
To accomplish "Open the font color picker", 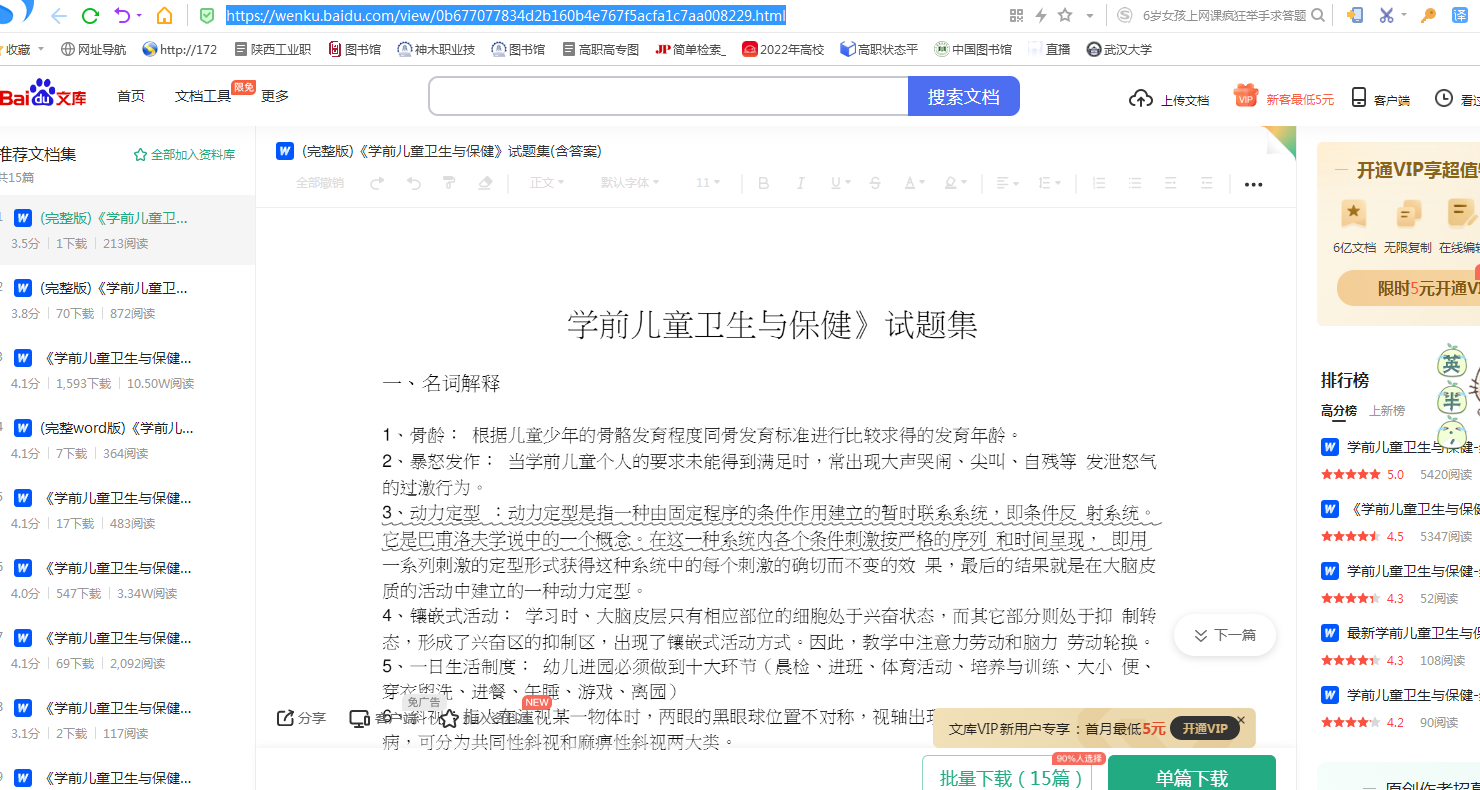I will 914,183.
